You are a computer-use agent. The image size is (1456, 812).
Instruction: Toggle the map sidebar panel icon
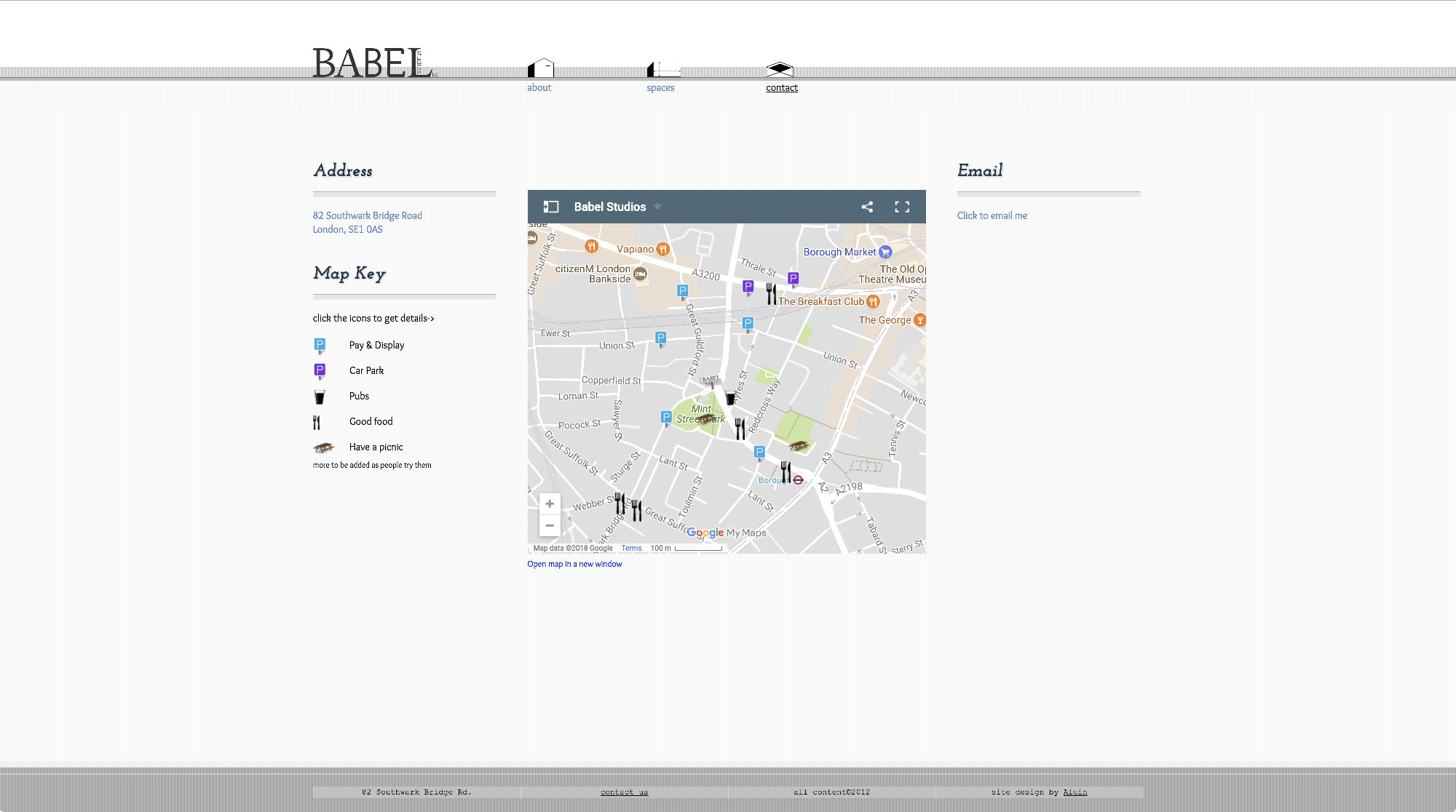(x=551, y=207)
